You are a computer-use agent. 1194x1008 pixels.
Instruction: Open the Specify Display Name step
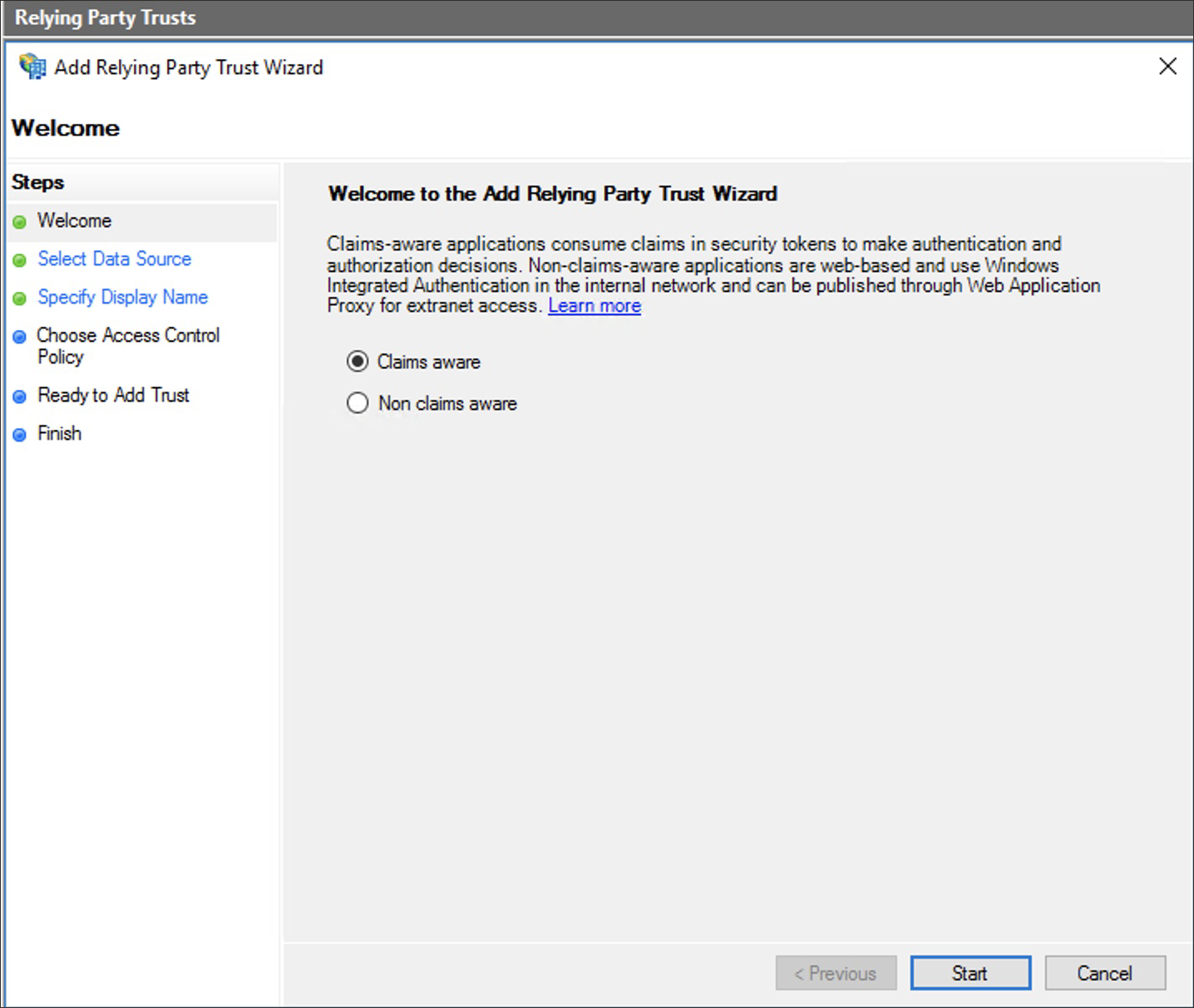pyautogui.click(x=122, y=297)
